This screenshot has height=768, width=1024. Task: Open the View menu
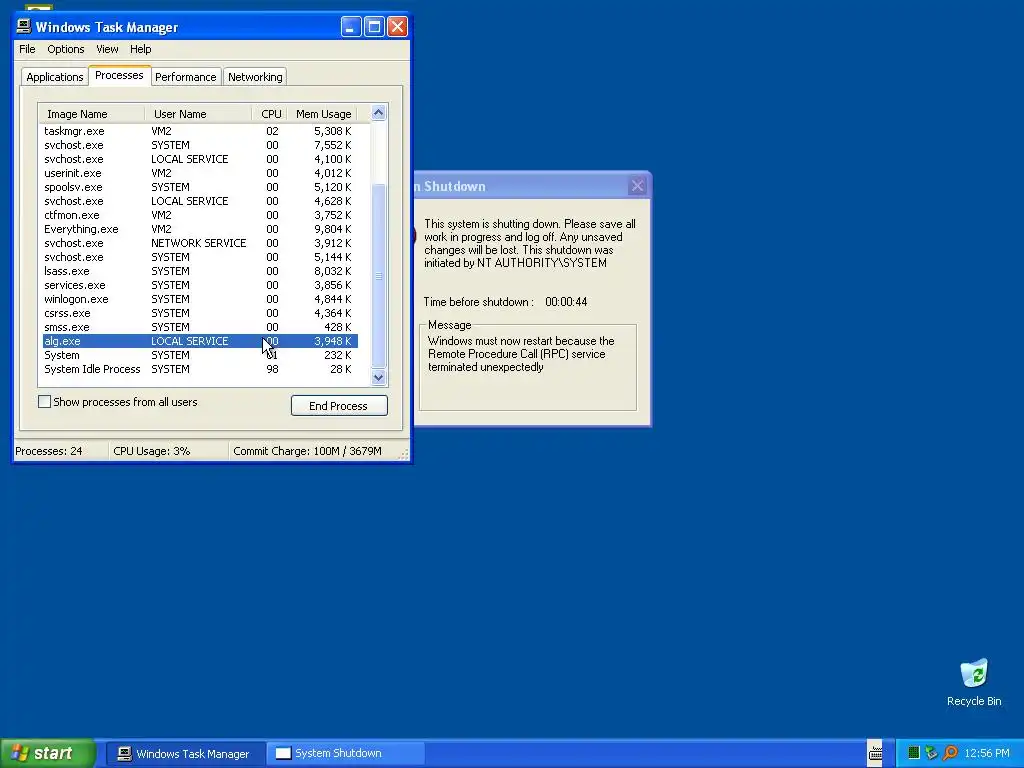(x=107, y=49)
